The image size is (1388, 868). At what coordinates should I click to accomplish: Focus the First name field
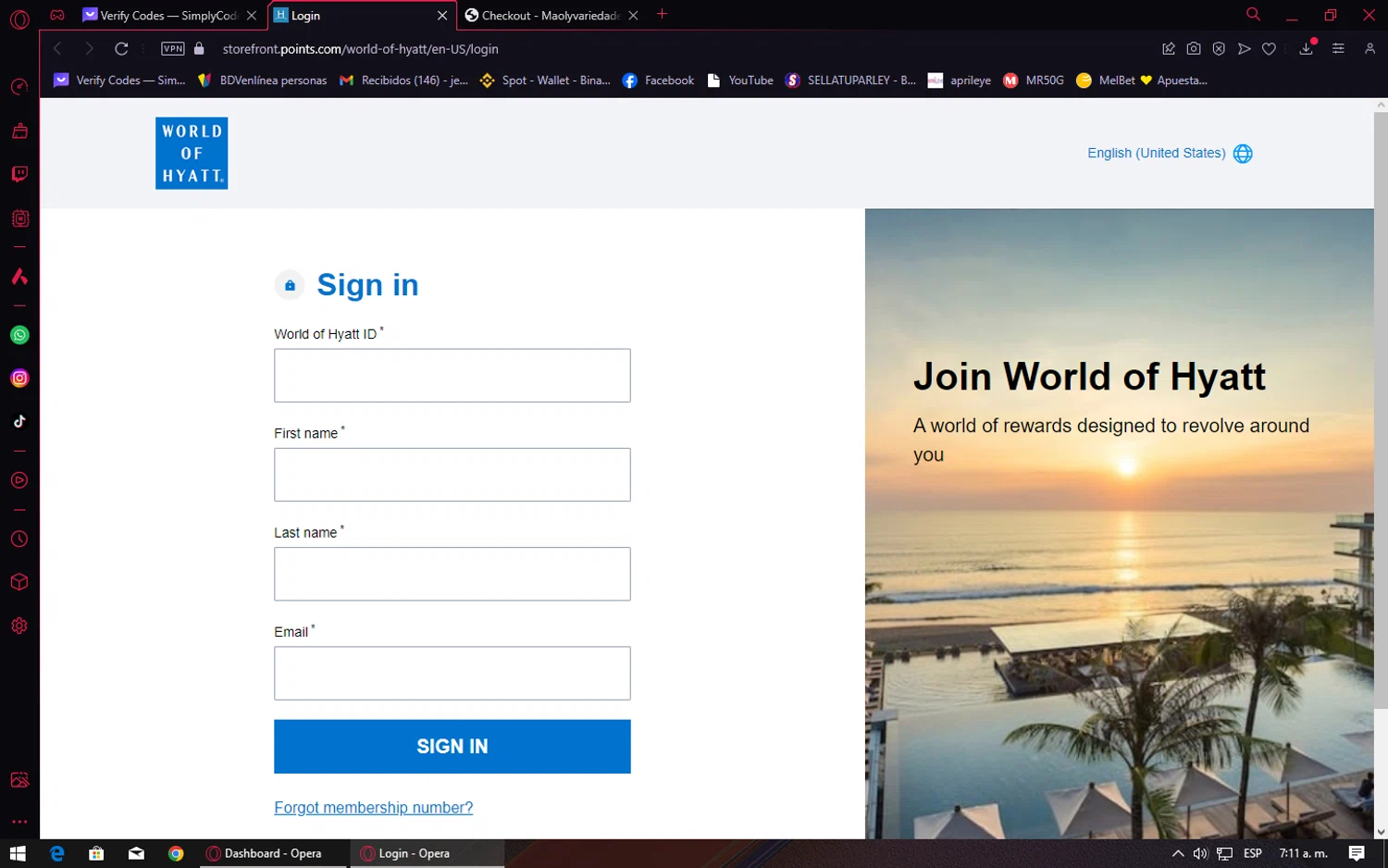coord(452,475)
